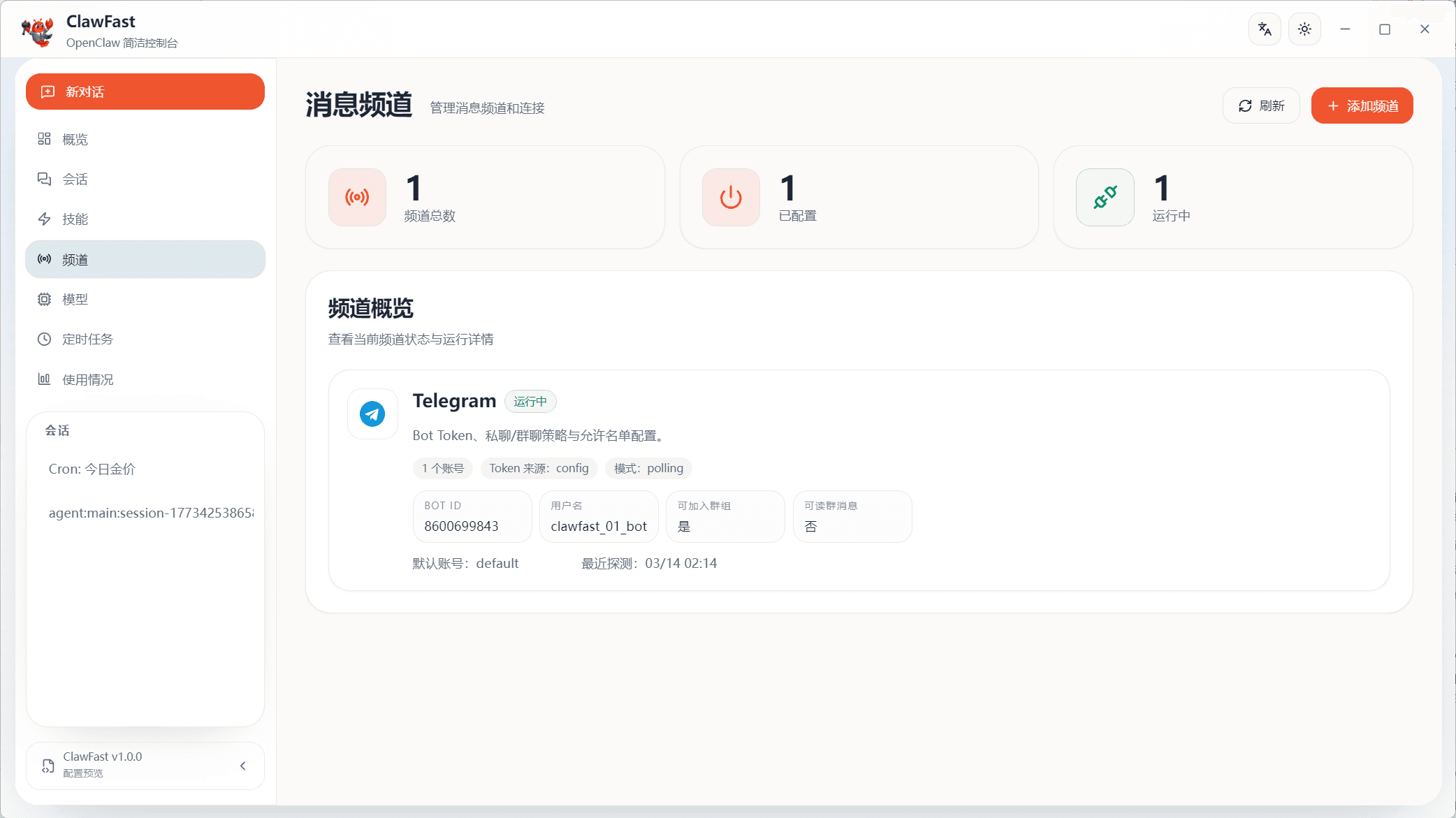1456x818 pixels.
Task: Open the Cron: 今日金价 session
Action: point(92,469)
